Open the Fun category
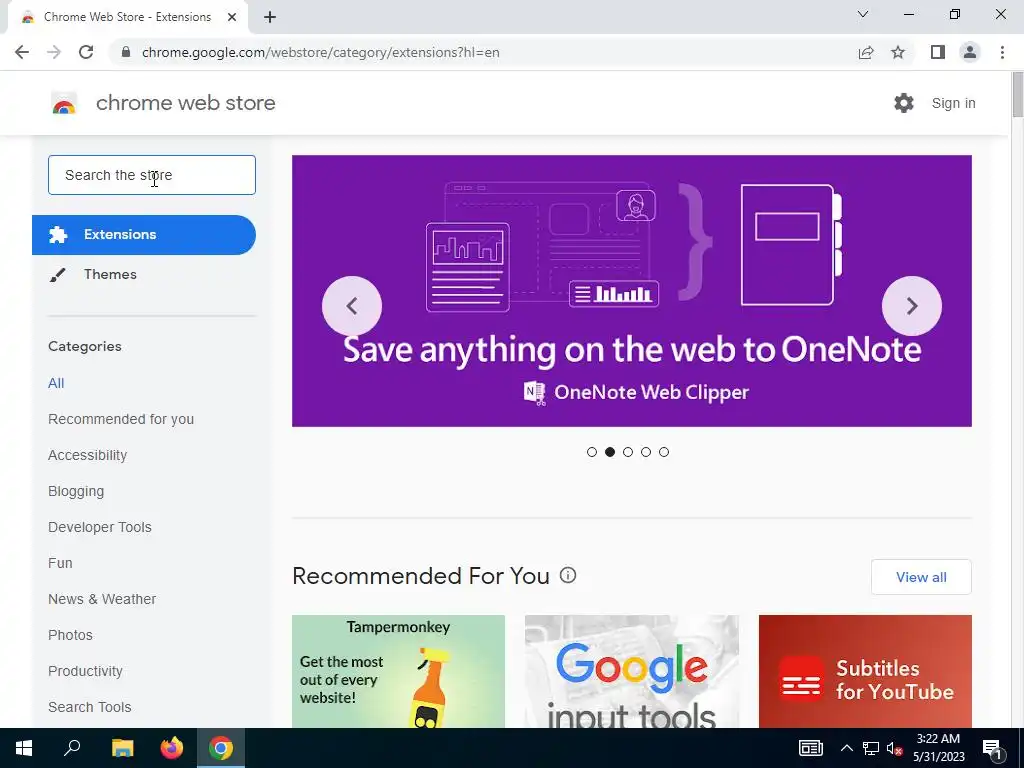This screenshot has width=1024, height=768. pyautogui.click(x=60, y=563)
